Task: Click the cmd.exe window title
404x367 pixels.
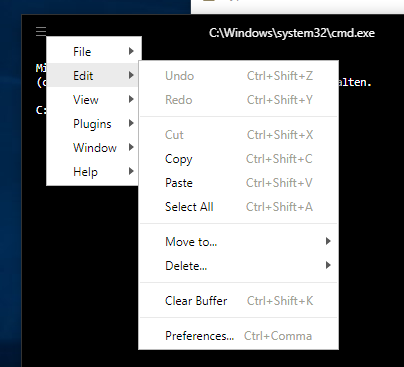Action: (x=292, y=33)
